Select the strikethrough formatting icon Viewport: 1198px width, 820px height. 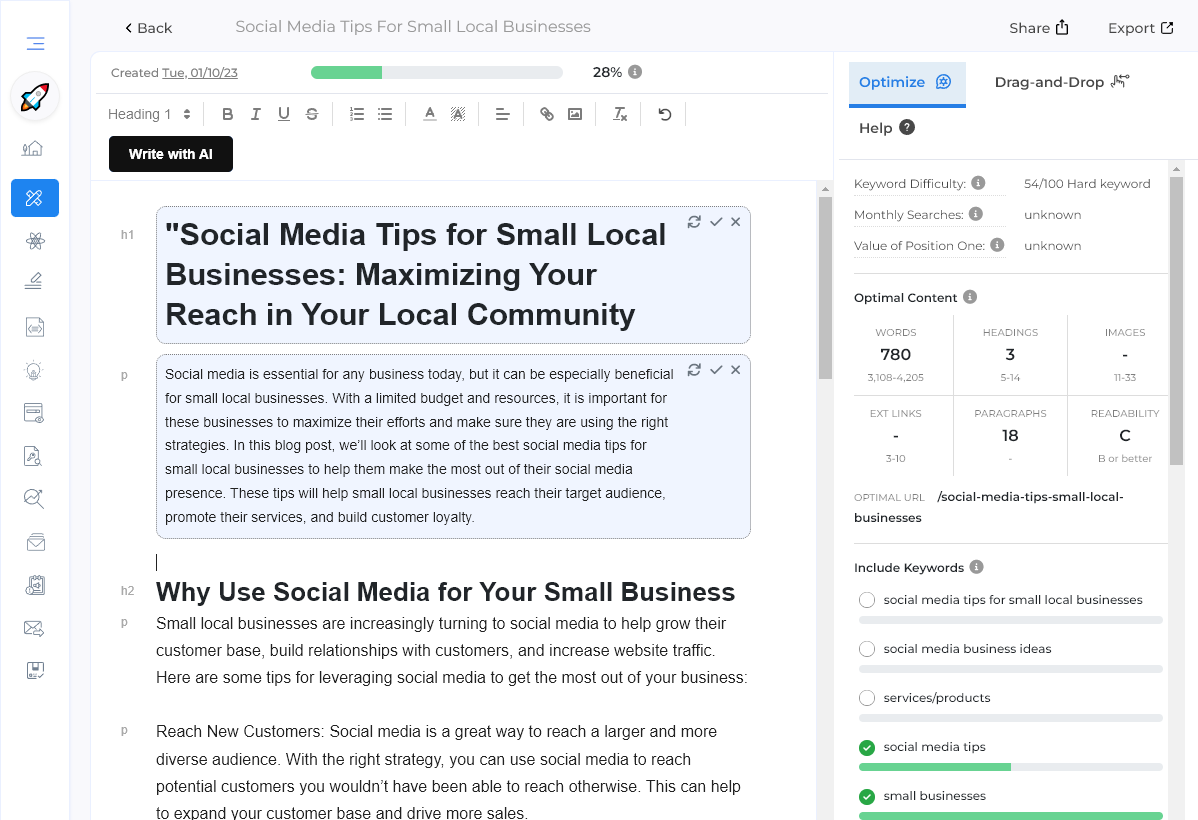coord(312,113)
